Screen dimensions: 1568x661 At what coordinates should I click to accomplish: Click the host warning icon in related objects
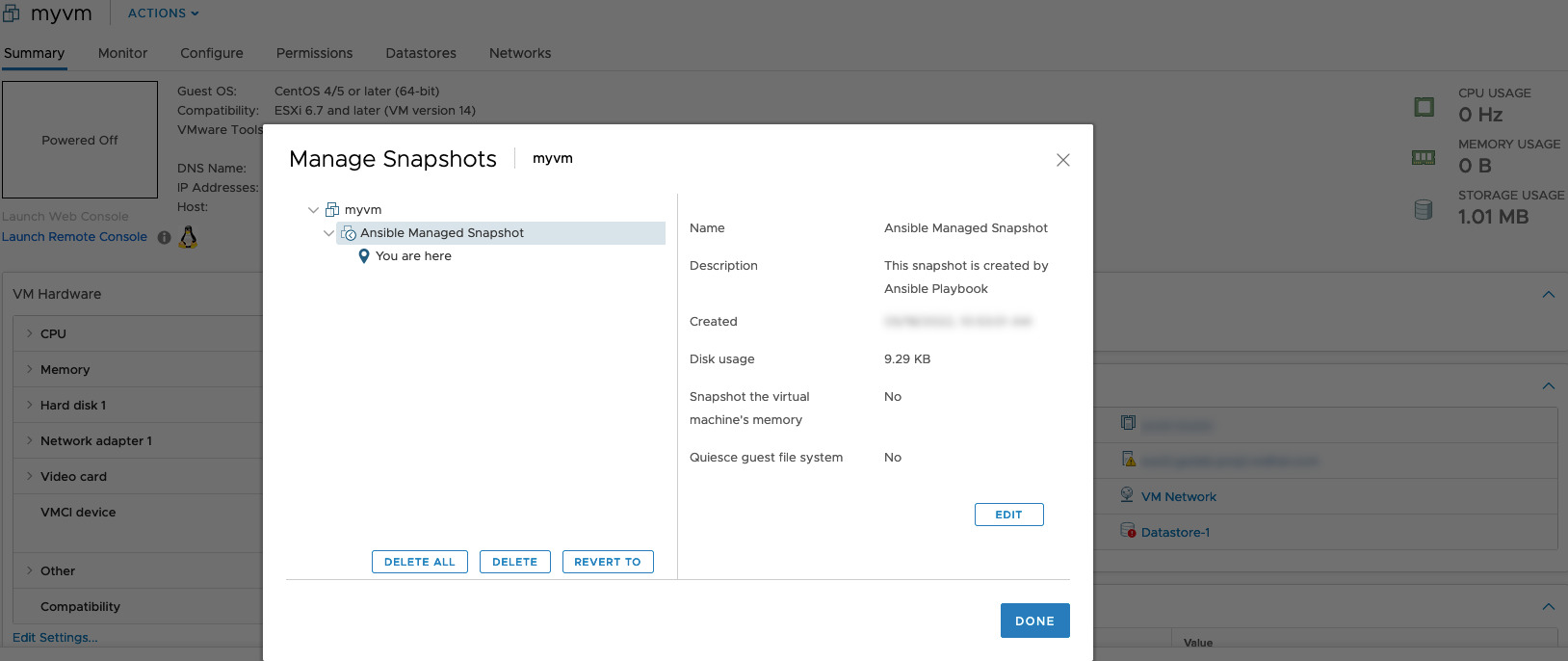pyautogui.click(x=1129, y=459)
